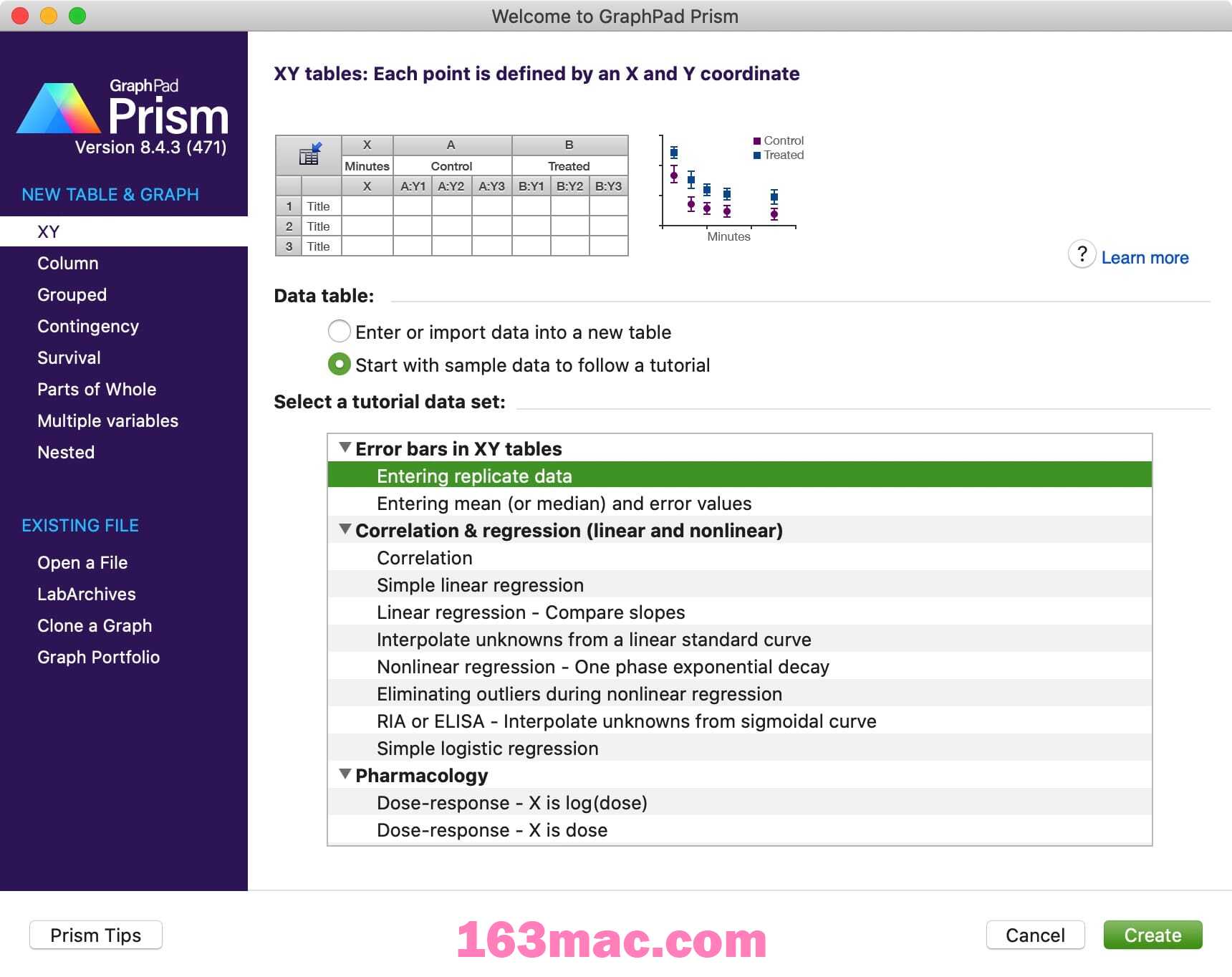This screenshot has width=1232, height=977.
Task: Choose Contingency table type
Action: coord(88,326)
